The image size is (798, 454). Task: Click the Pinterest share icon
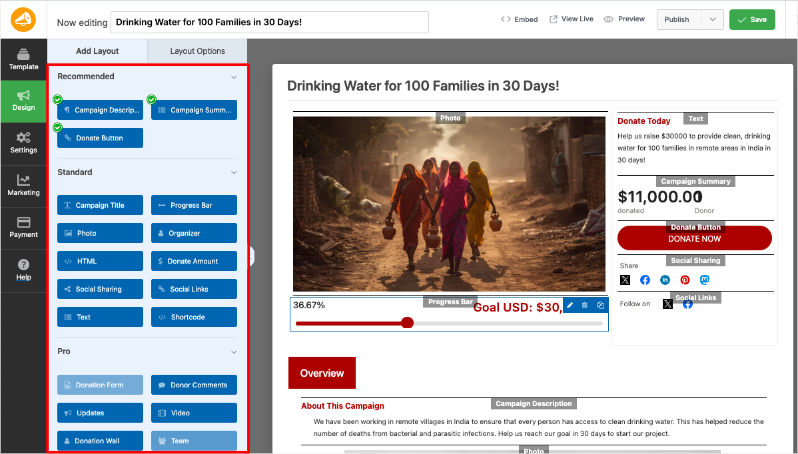click(x=685, y=280)
